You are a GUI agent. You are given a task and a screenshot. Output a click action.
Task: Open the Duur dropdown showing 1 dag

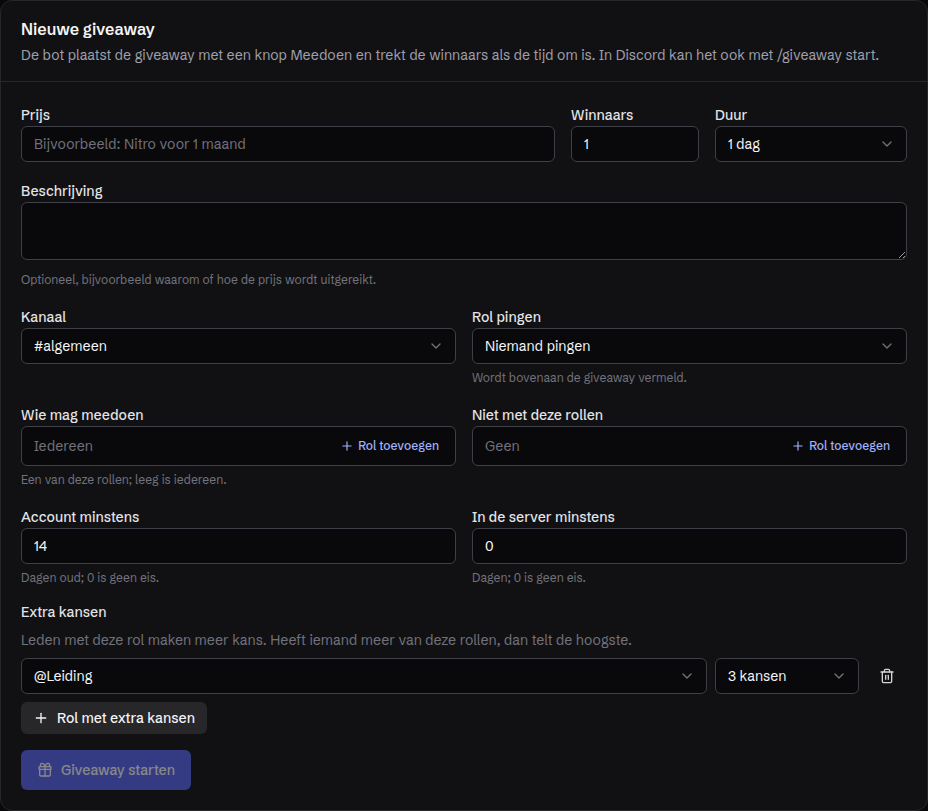coord(810,144)
